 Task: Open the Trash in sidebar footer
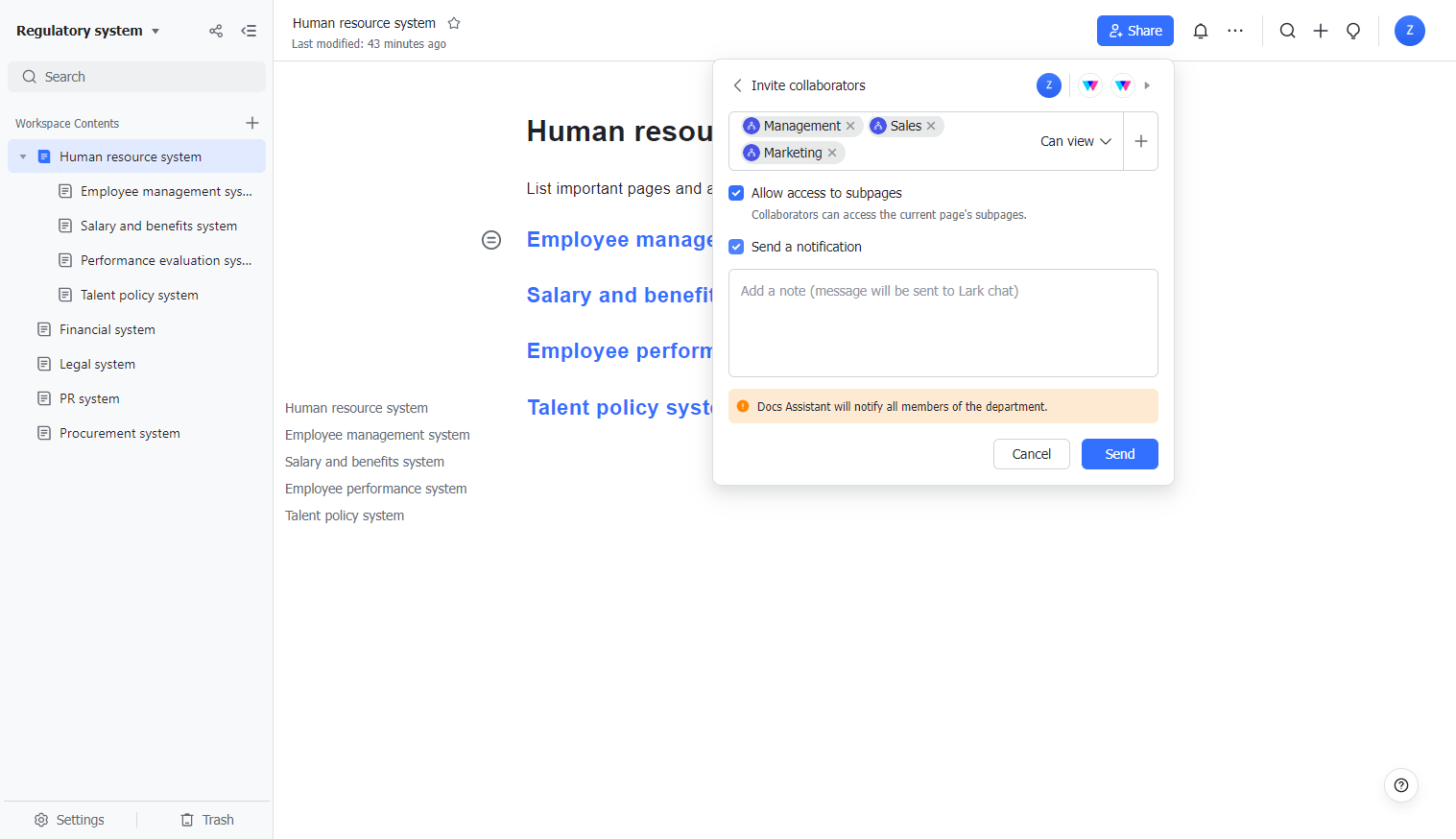point(207,820)
